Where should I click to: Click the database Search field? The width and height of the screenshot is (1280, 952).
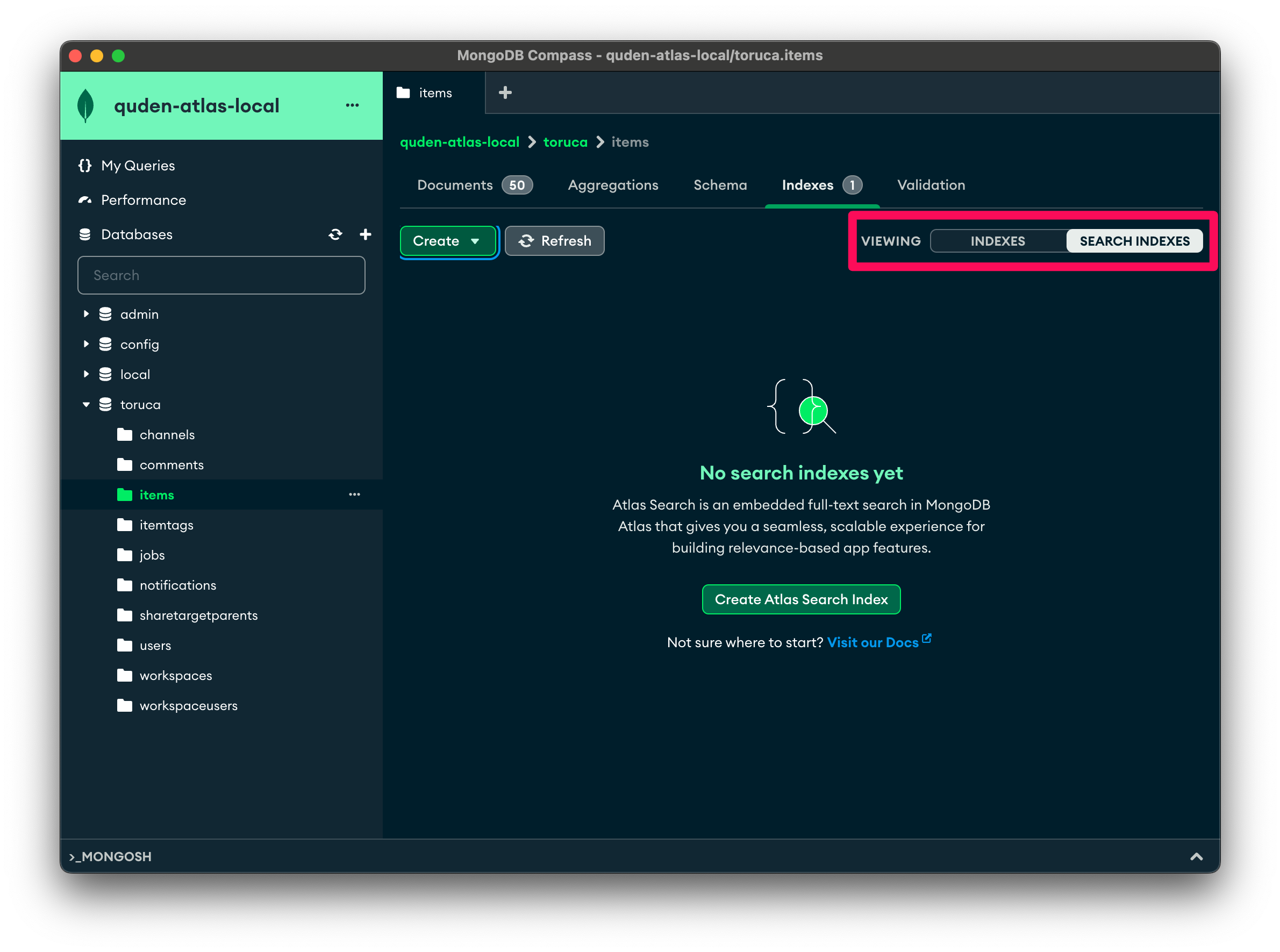(221, 275)
